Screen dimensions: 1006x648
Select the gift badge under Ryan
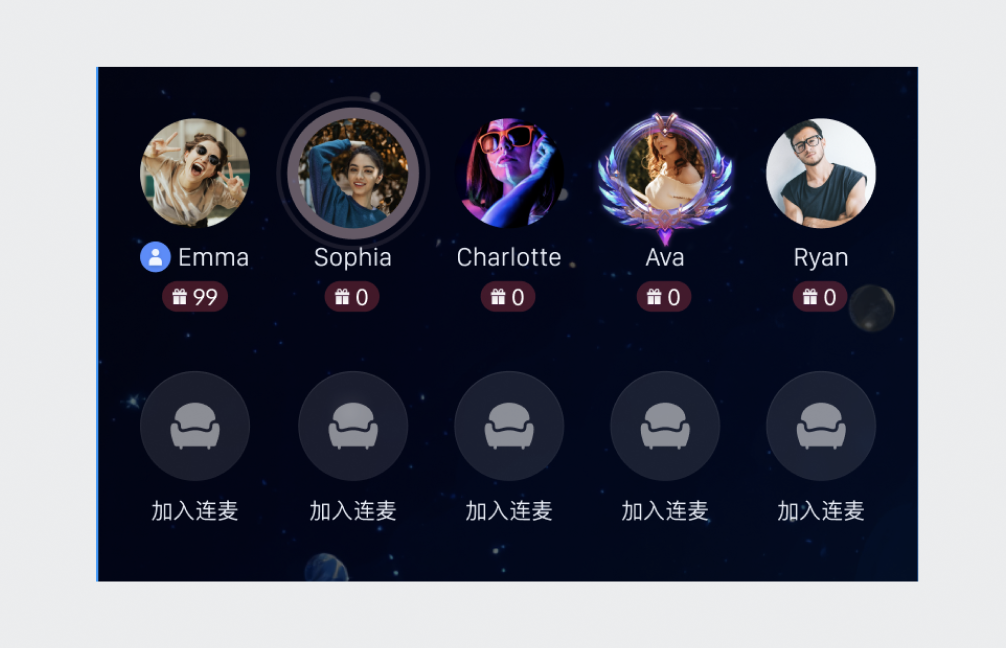click(x=820, y=297)
